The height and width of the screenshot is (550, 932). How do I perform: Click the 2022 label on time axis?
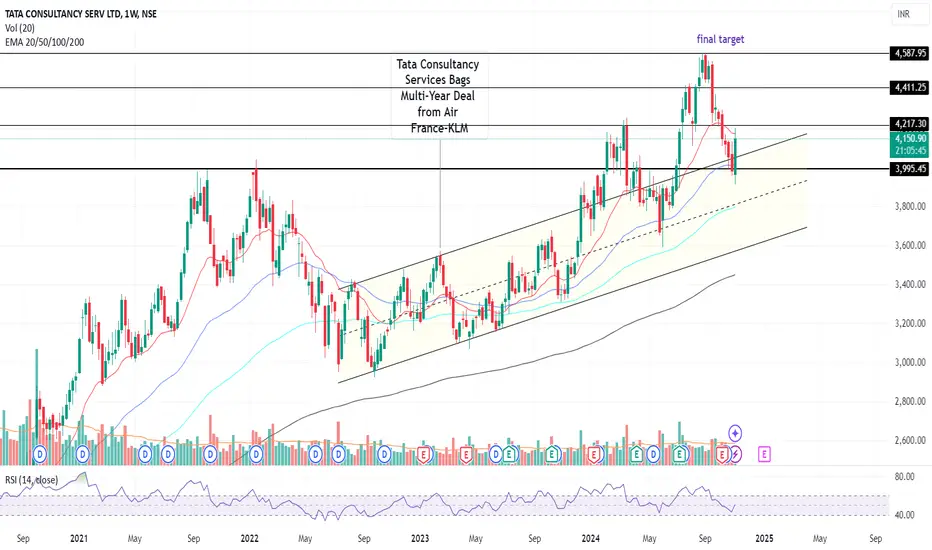click(250, 538)
